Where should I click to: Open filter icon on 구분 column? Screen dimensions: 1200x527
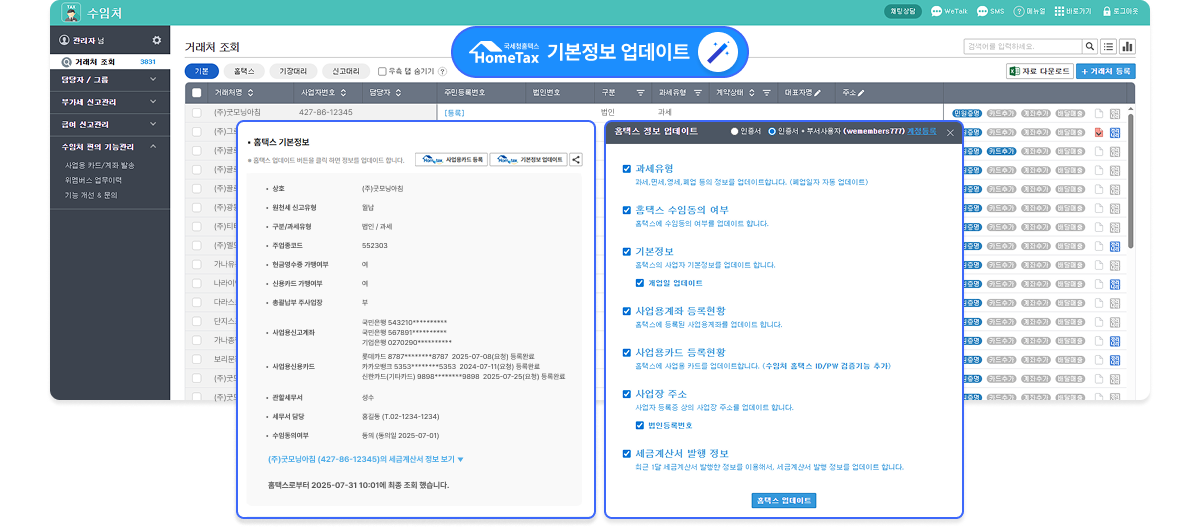click(x=641, y=92)
